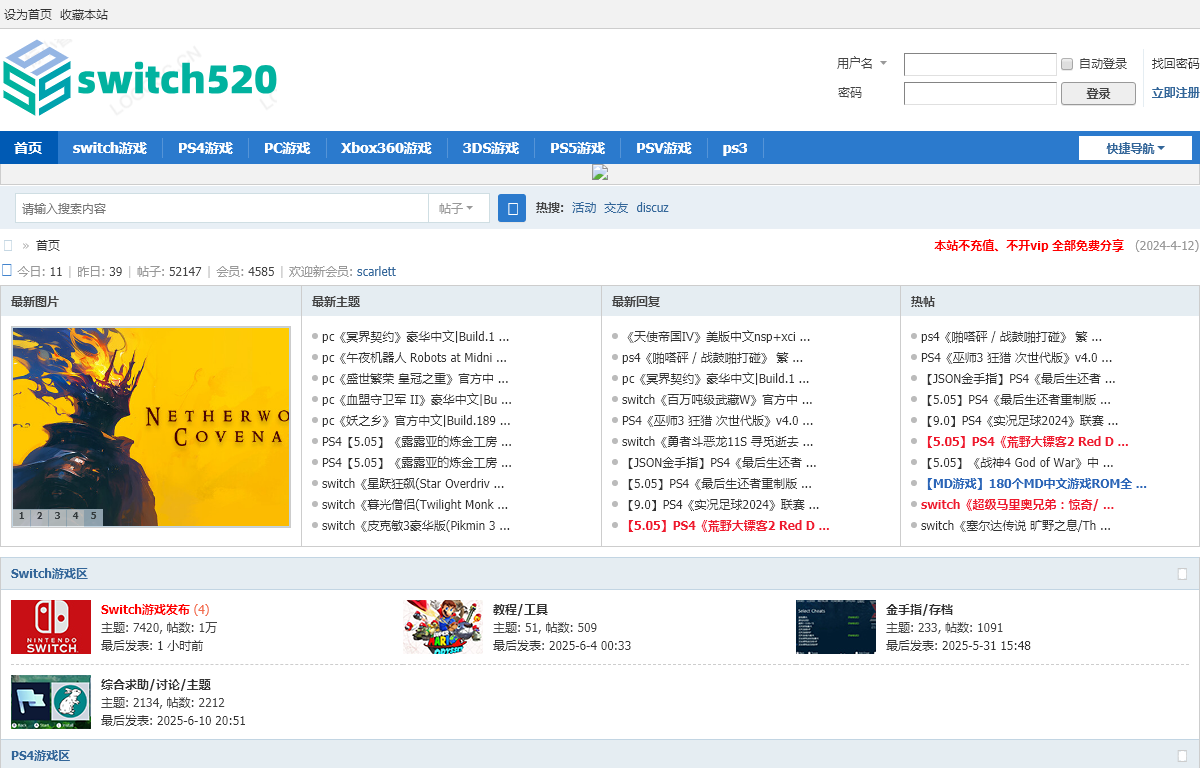Screen dimensions: 1200x768
Task: Open the Switch游戏区 section heading
Action: (x=49, y=574)
